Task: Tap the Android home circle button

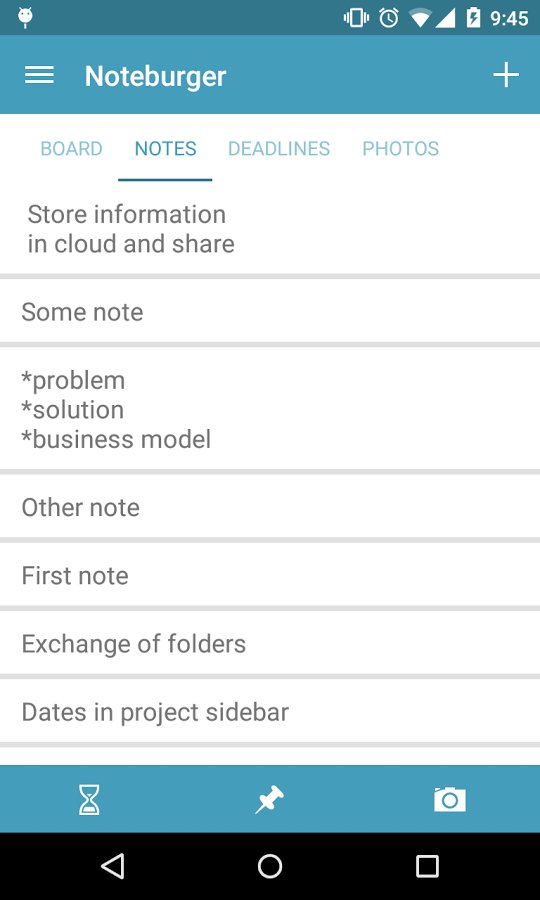Action: (270, 866)
